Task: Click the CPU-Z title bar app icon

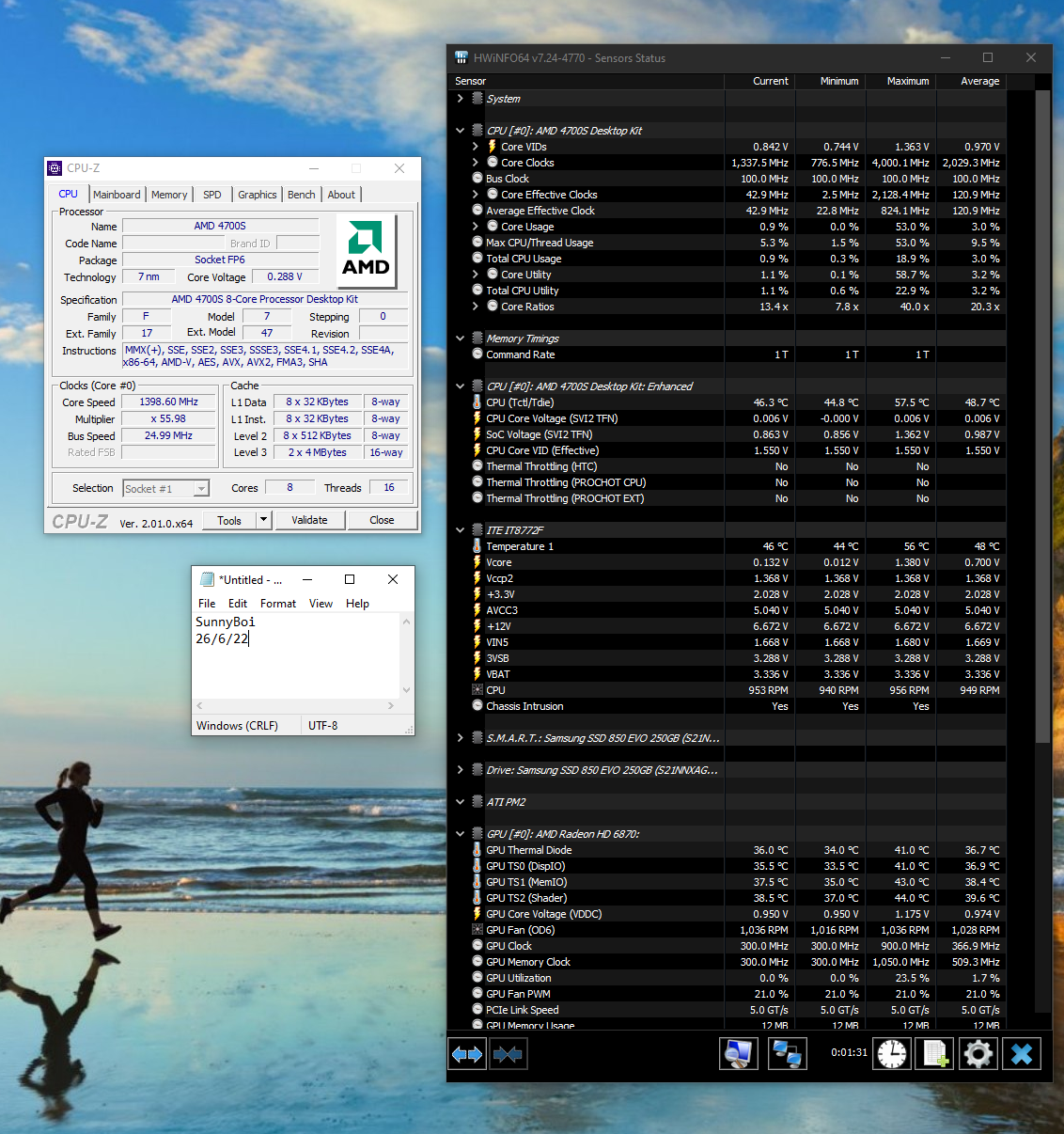Action: 55,168
